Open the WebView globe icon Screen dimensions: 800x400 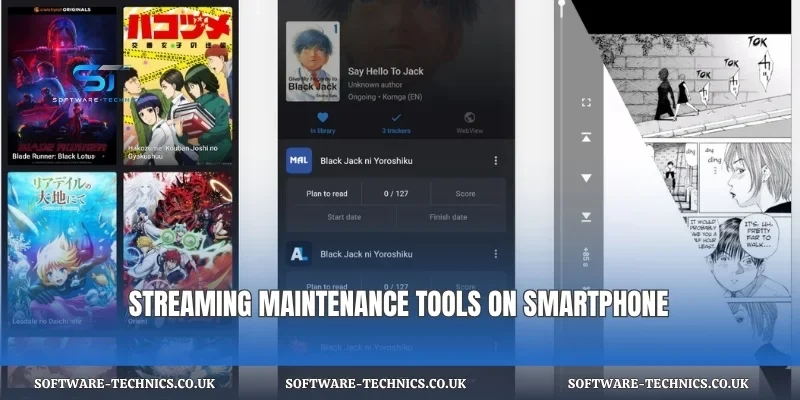point(469,118)
